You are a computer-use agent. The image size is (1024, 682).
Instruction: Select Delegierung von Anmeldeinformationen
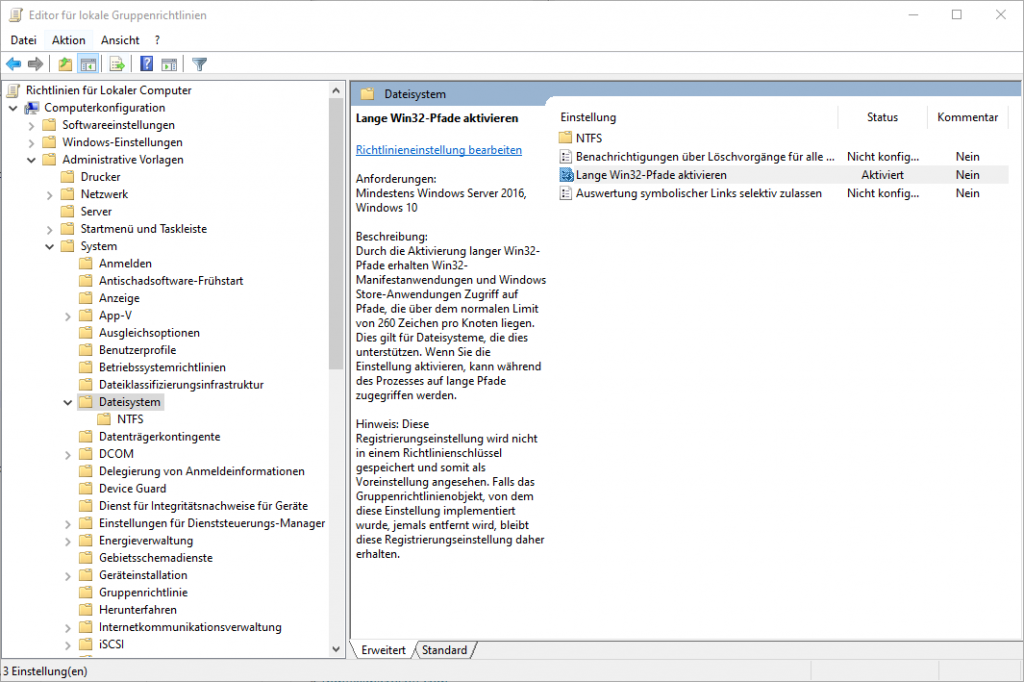click(202, 471)
